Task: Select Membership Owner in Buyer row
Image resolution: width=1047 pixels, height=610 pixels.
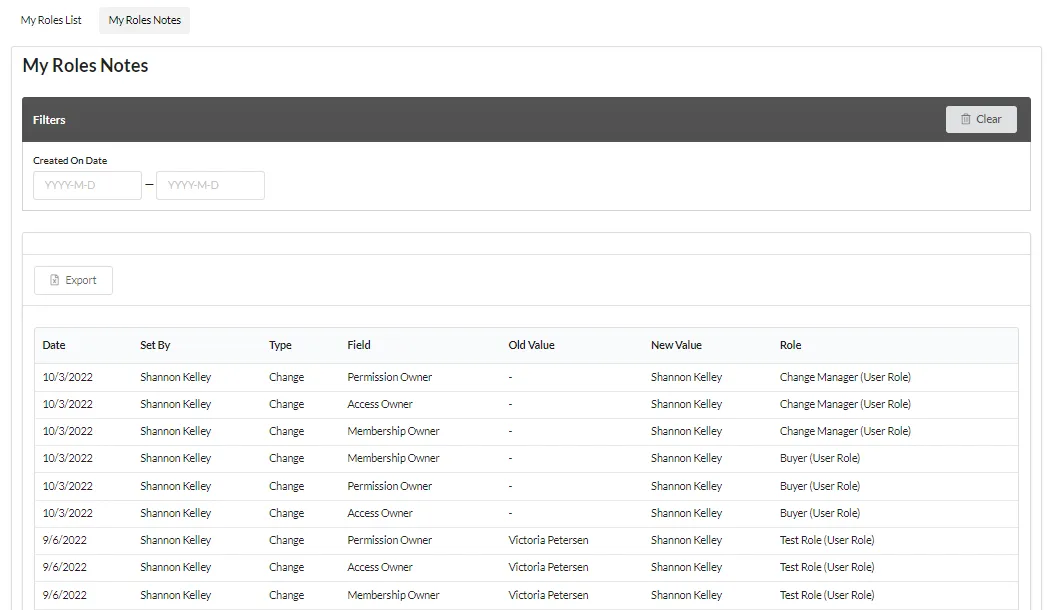Action: pos(393,459)
